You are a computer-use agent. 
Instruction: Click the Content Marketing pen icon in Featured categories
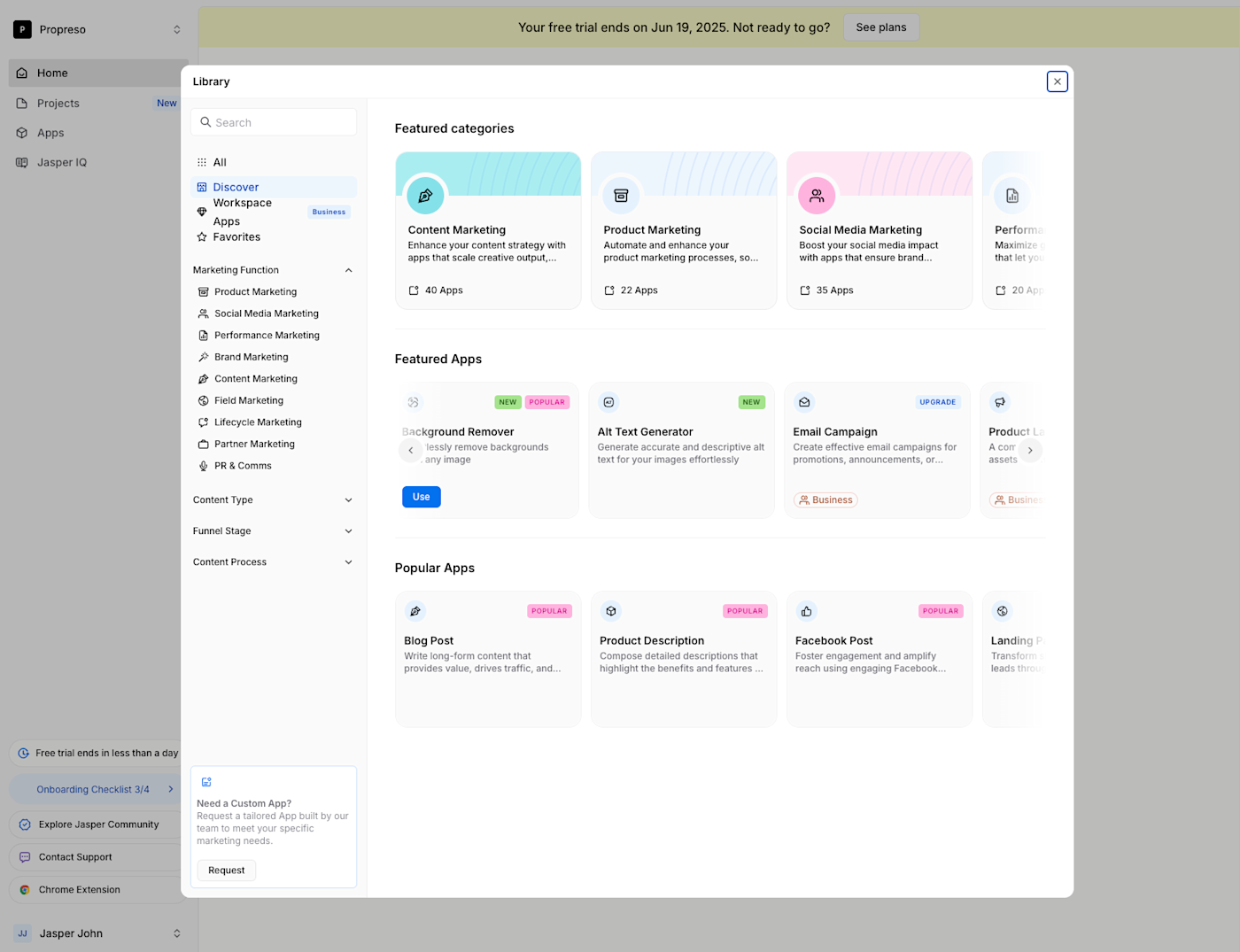pyautogui.click(x=425, y=196)
